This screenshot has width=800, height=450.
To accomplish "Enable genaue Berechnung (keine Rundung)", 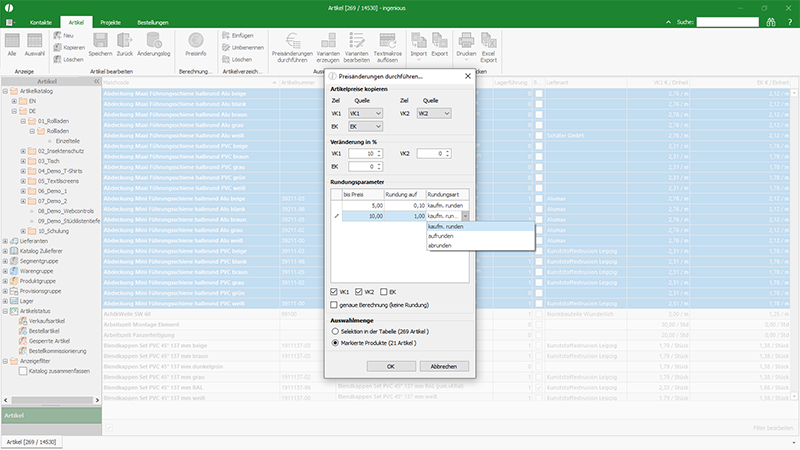I will tap(334, 305).
